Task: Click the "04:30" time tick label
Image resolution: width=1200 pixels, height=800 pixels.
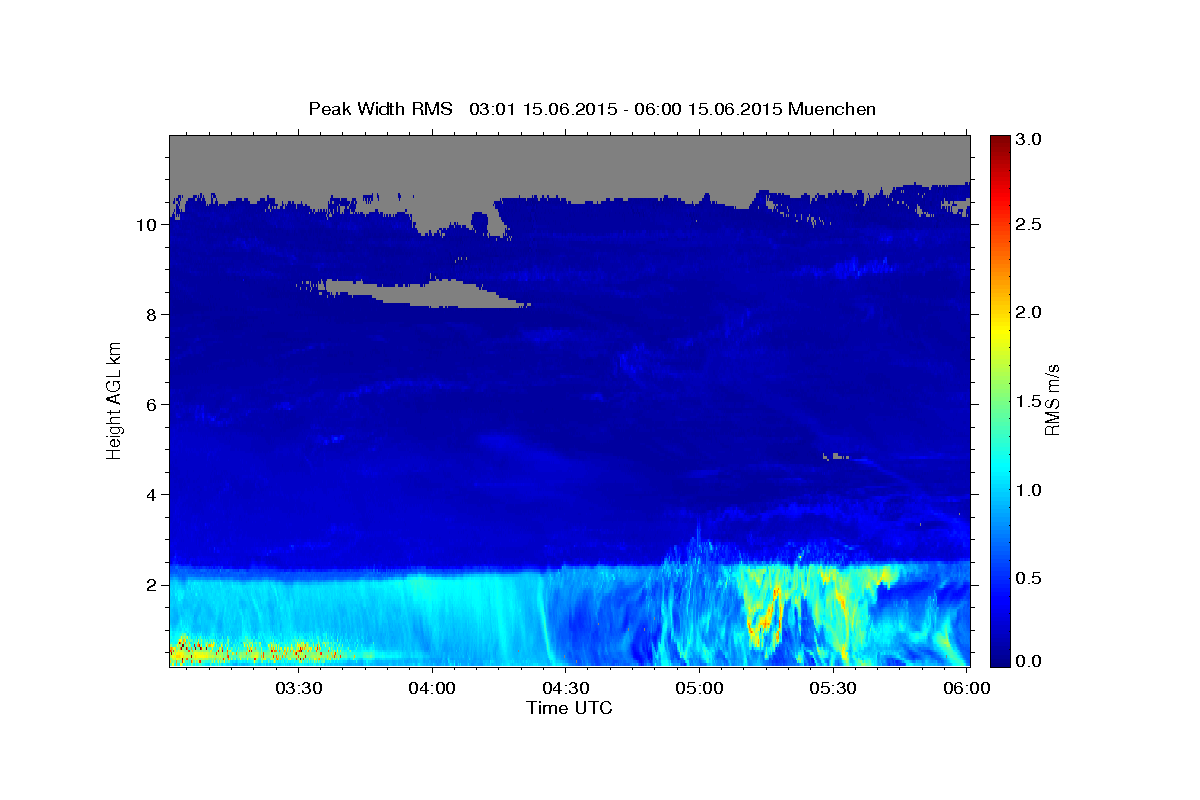Action: 566,688
